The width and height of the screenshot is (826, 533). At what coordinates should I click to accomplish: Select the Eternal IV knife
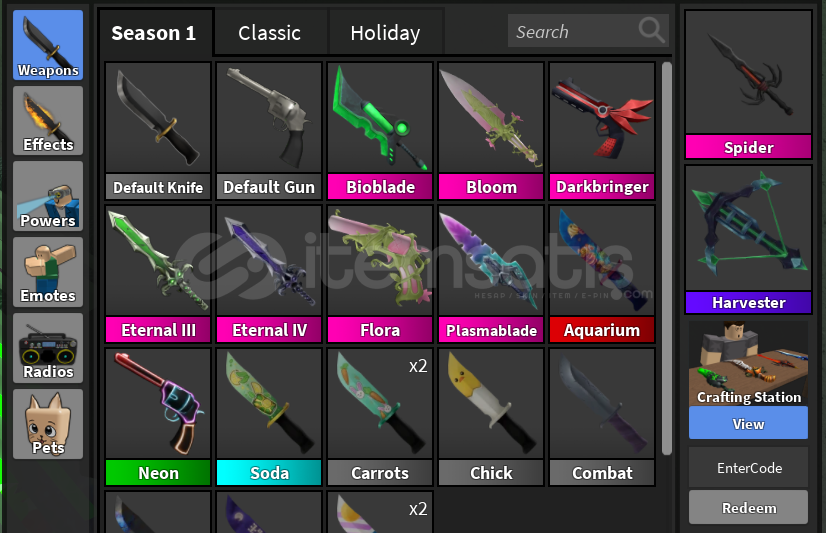tap(269, 274)
